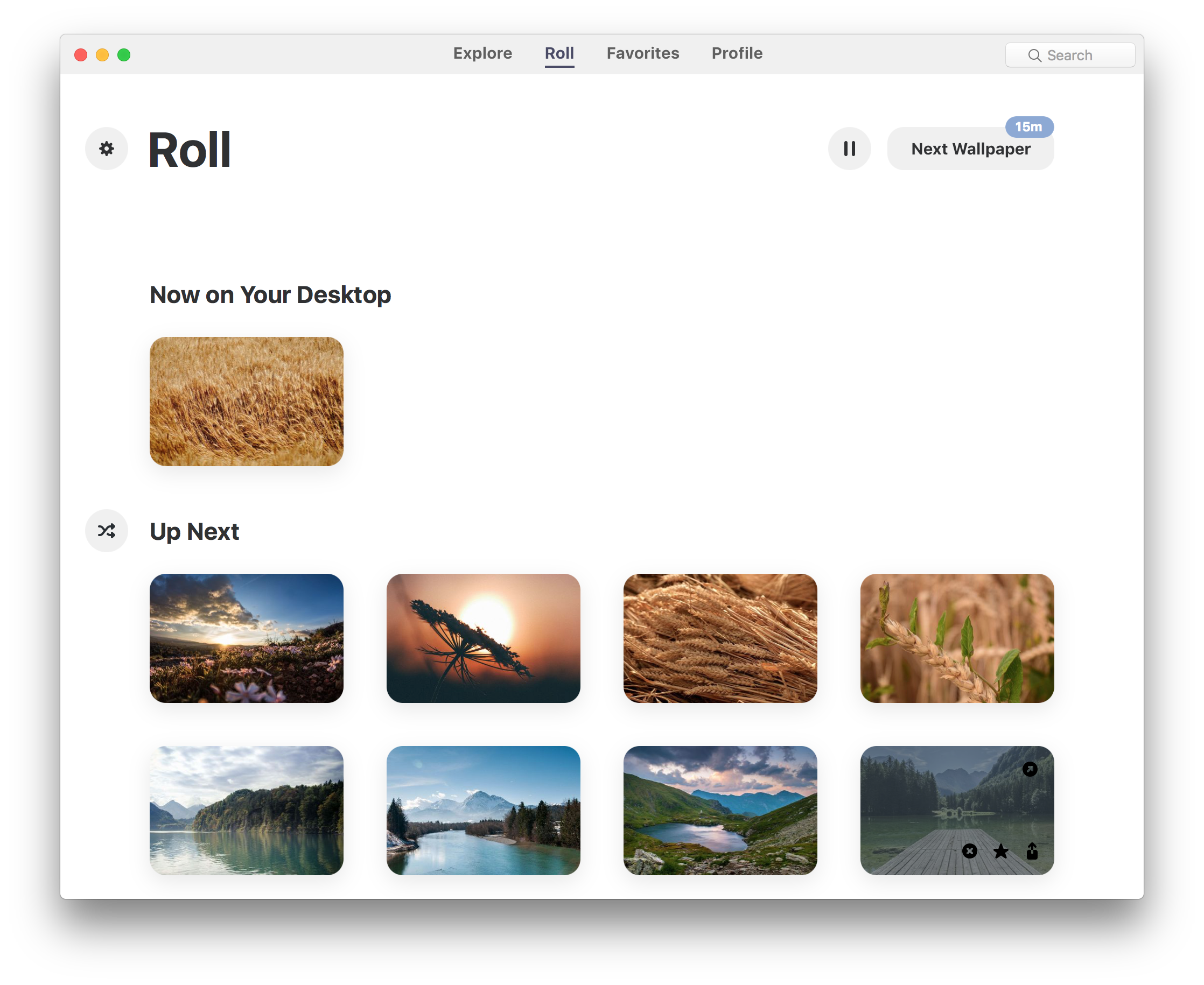
Task: Zoom the window with green button
Action: 124,55
